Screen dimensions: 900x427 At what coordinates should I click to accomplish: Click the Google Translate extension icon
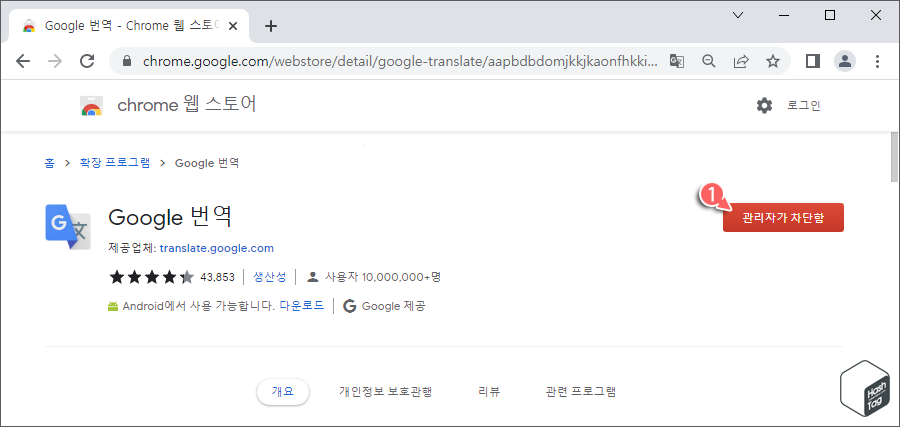pyautogui.click(x=68, y=227)
